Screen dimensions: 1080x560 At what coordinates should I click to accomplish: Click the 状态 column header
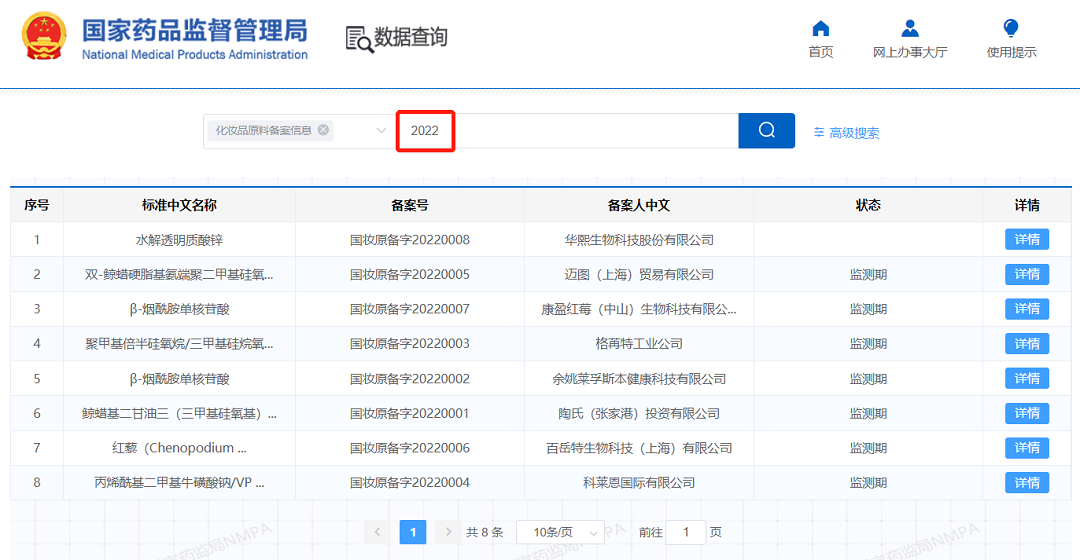coord(867,205)
